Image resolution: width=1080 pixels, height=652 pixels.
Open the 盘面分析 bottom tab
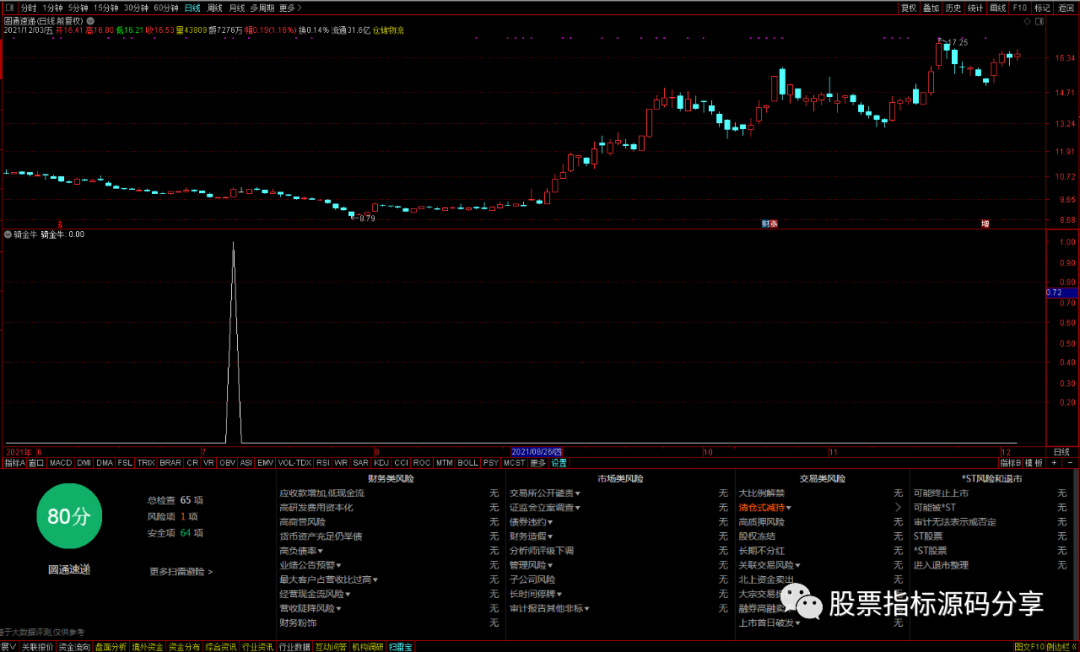[111, 647]
